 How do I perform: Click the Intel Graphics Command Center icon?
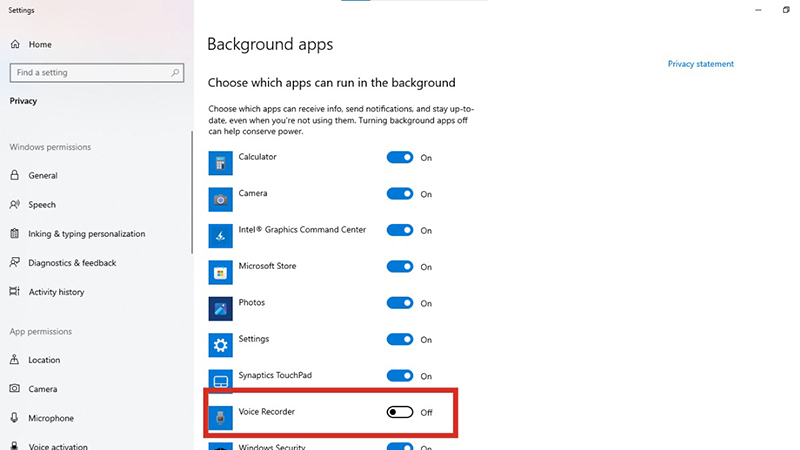tap(220, 236)
